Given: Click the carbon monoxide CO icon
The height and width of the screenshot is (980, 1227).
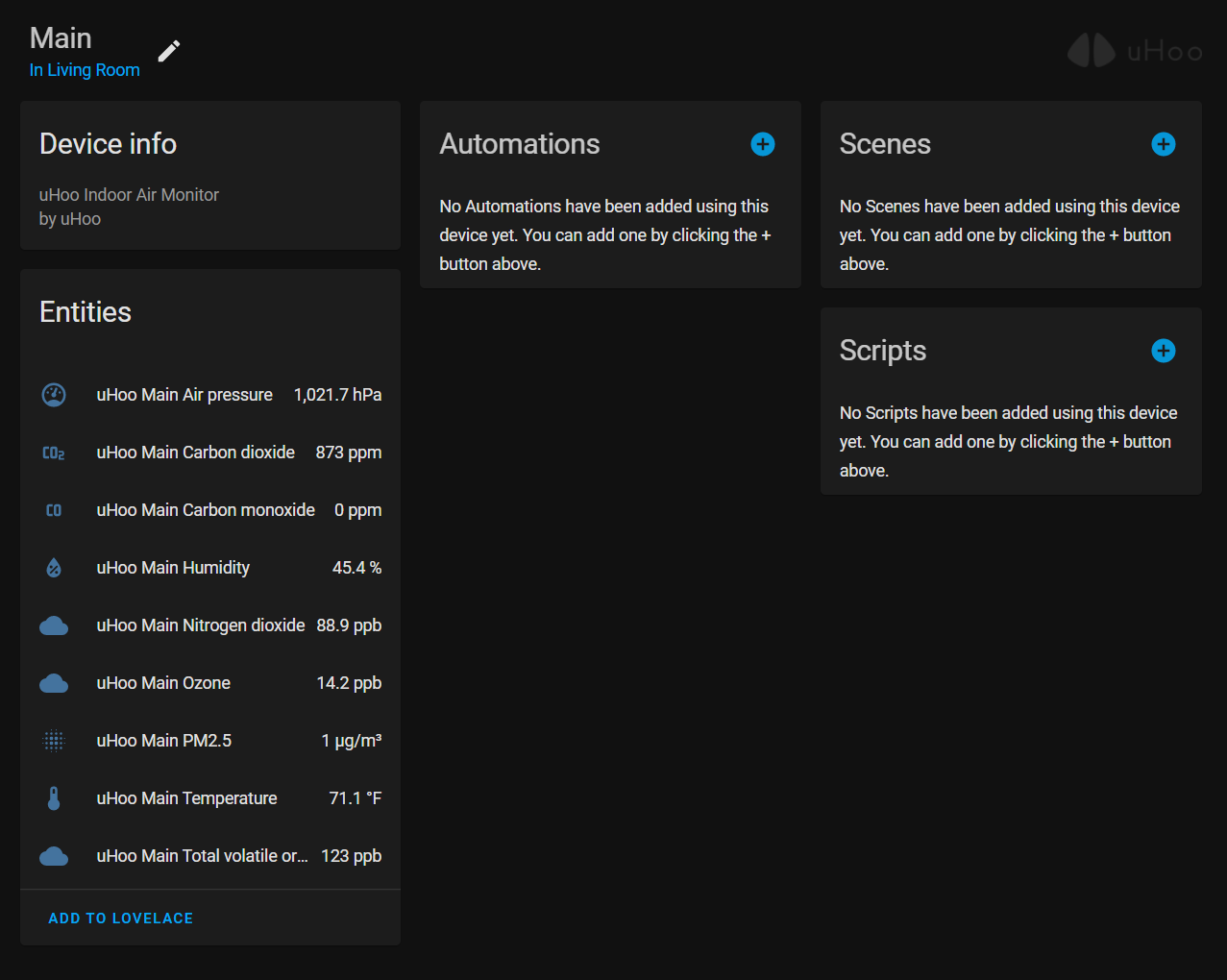Looking at the screenshot, I should [x=54, y=510].
